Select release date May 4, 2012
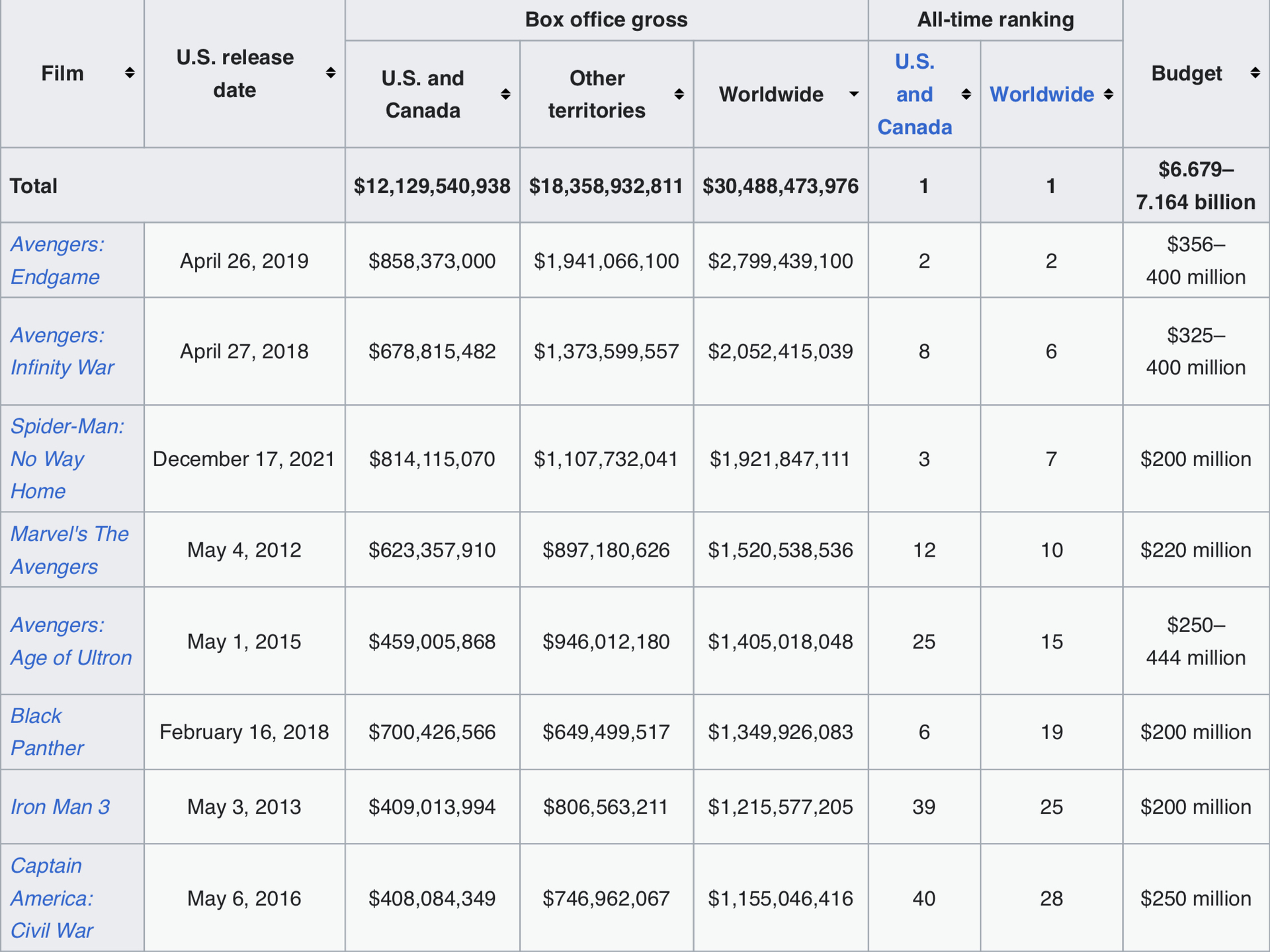The image size is (1270, 952). click(x=244, y=550)
